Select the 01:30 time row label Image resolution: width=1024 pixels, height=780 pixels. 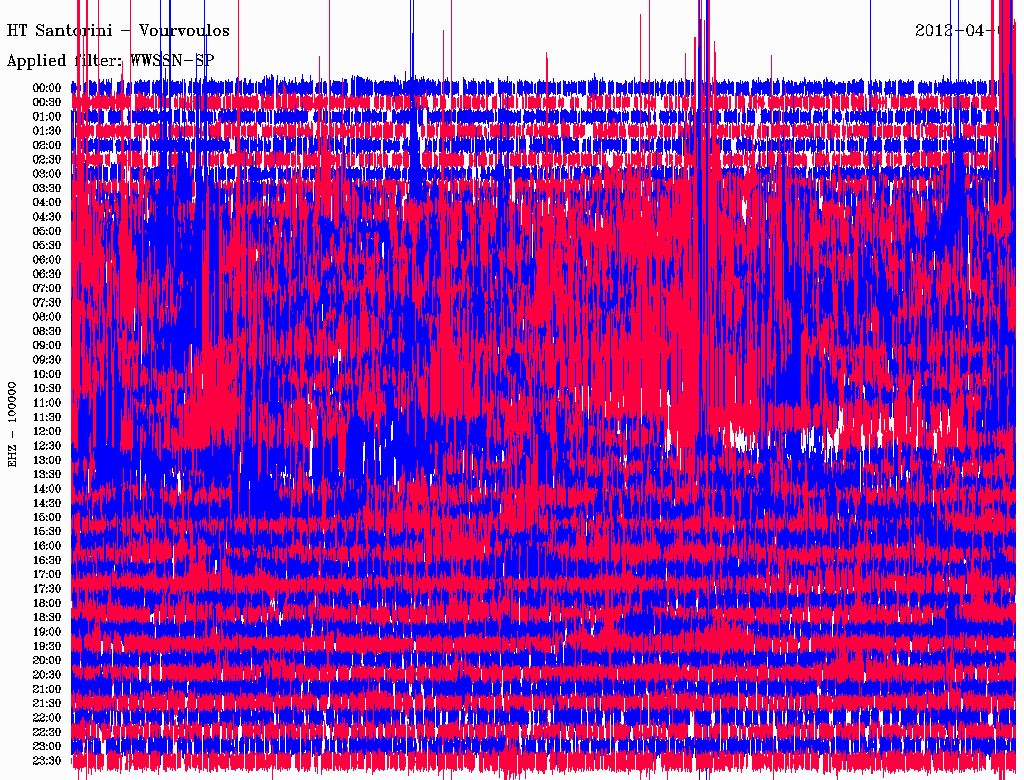47,131
